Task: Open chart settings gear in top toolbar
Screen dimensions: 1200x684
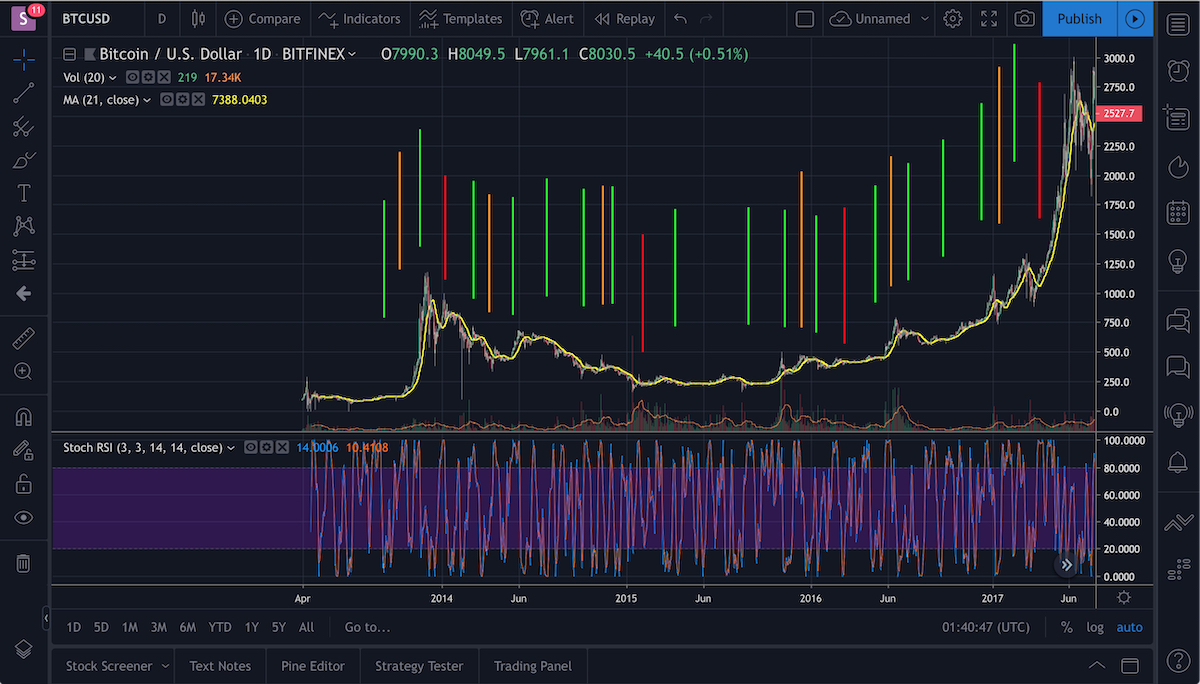Action: 953,19
